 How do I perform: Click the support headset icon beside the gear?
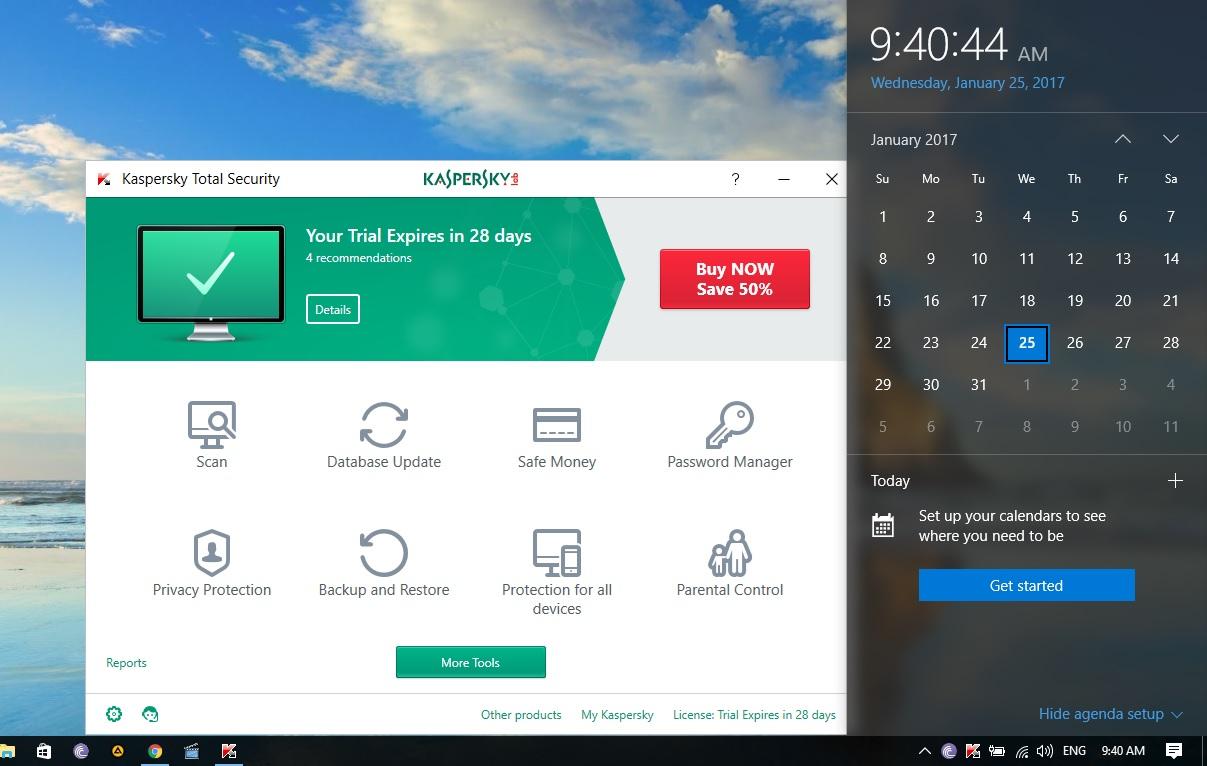tap(150, 714)
